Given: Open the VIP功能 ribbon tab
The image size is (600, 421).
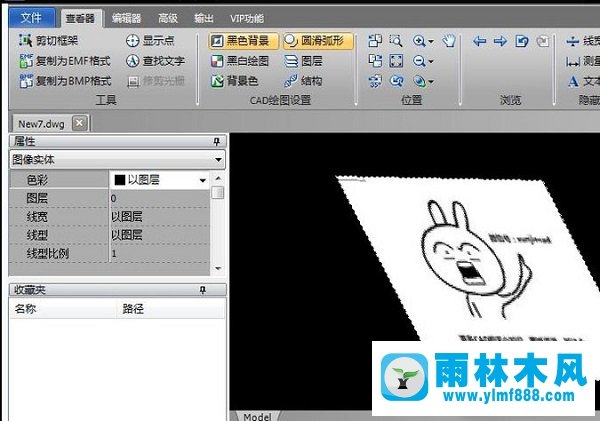Looking at the screenshot, I should pos(247,18).
